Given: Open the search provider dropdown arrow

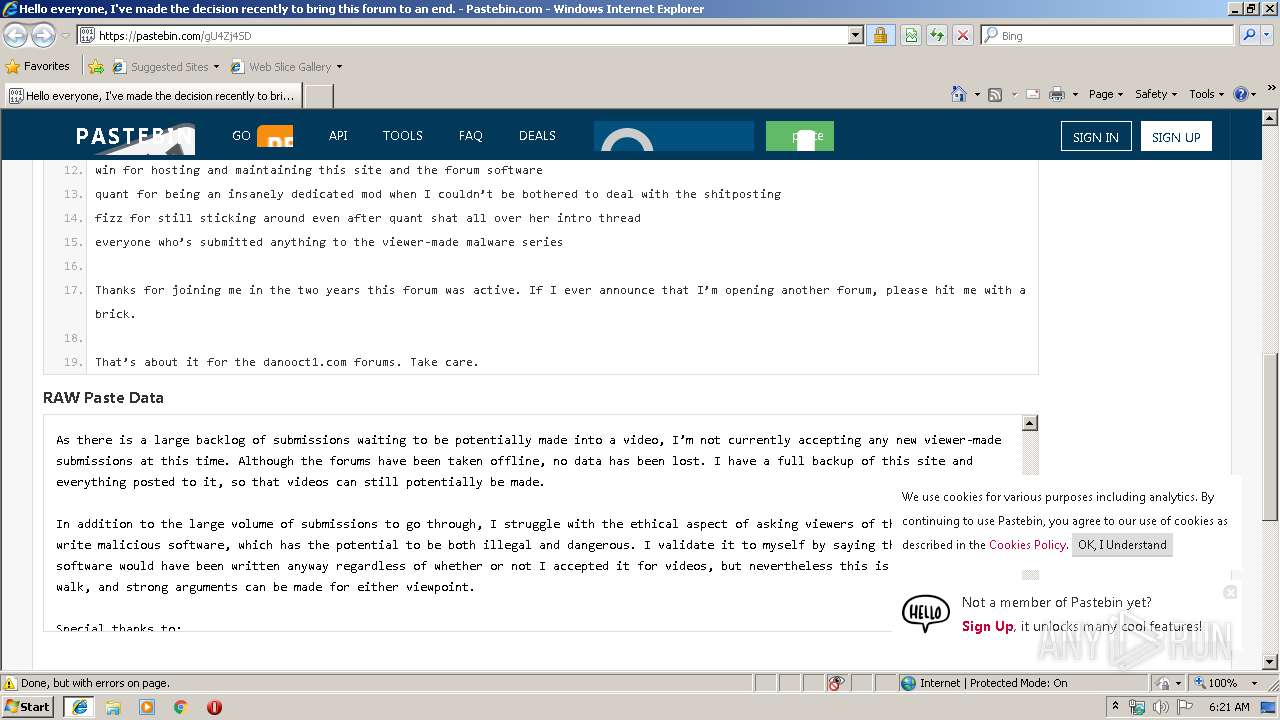Looking at the screenshot, I should click(x=1269, y=35).
